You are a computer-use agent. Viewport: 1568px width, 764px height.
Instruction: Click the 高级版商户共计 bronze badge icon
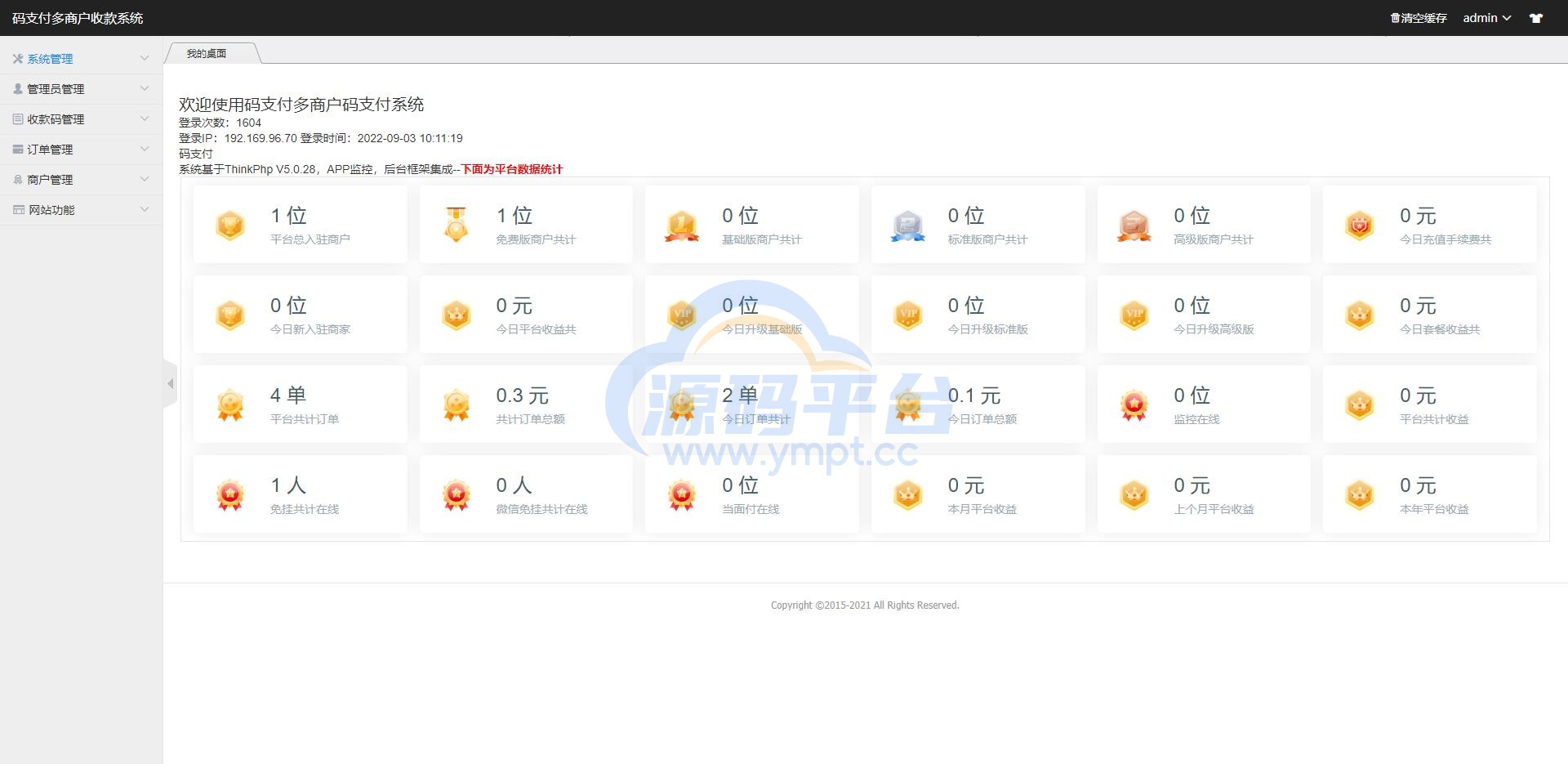click(x=1134, y=226)
